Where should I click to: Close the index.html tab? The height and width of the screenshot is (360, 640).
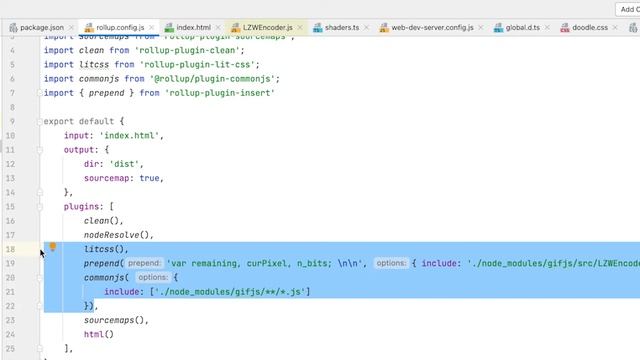(218, 27)
